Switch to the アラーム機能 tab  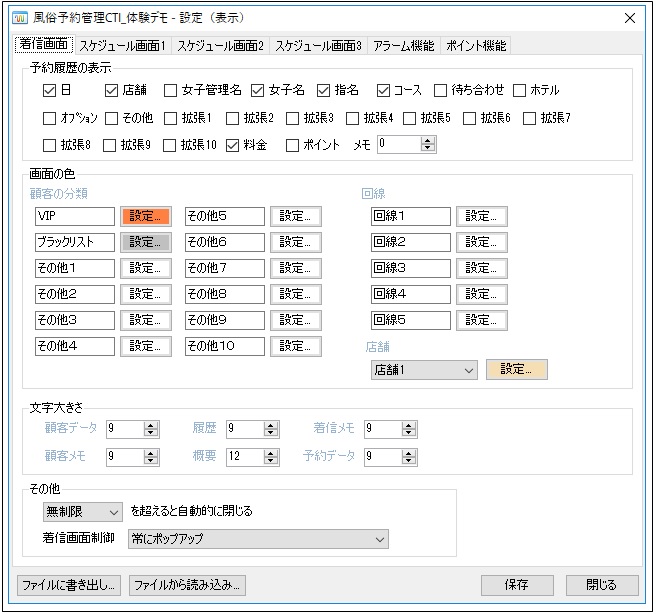[403, 46]
